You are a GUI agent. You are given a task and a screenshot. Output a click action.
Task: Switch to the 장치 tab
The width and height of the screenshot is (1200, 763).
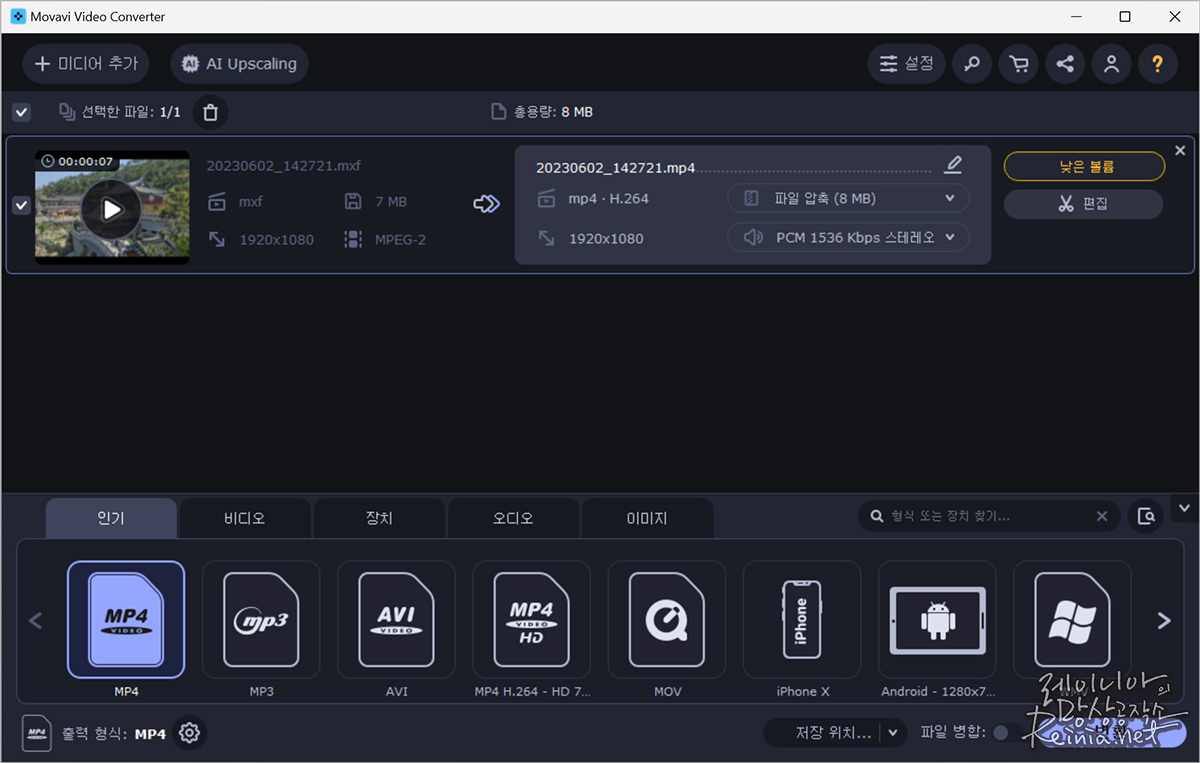click(379, 519)
